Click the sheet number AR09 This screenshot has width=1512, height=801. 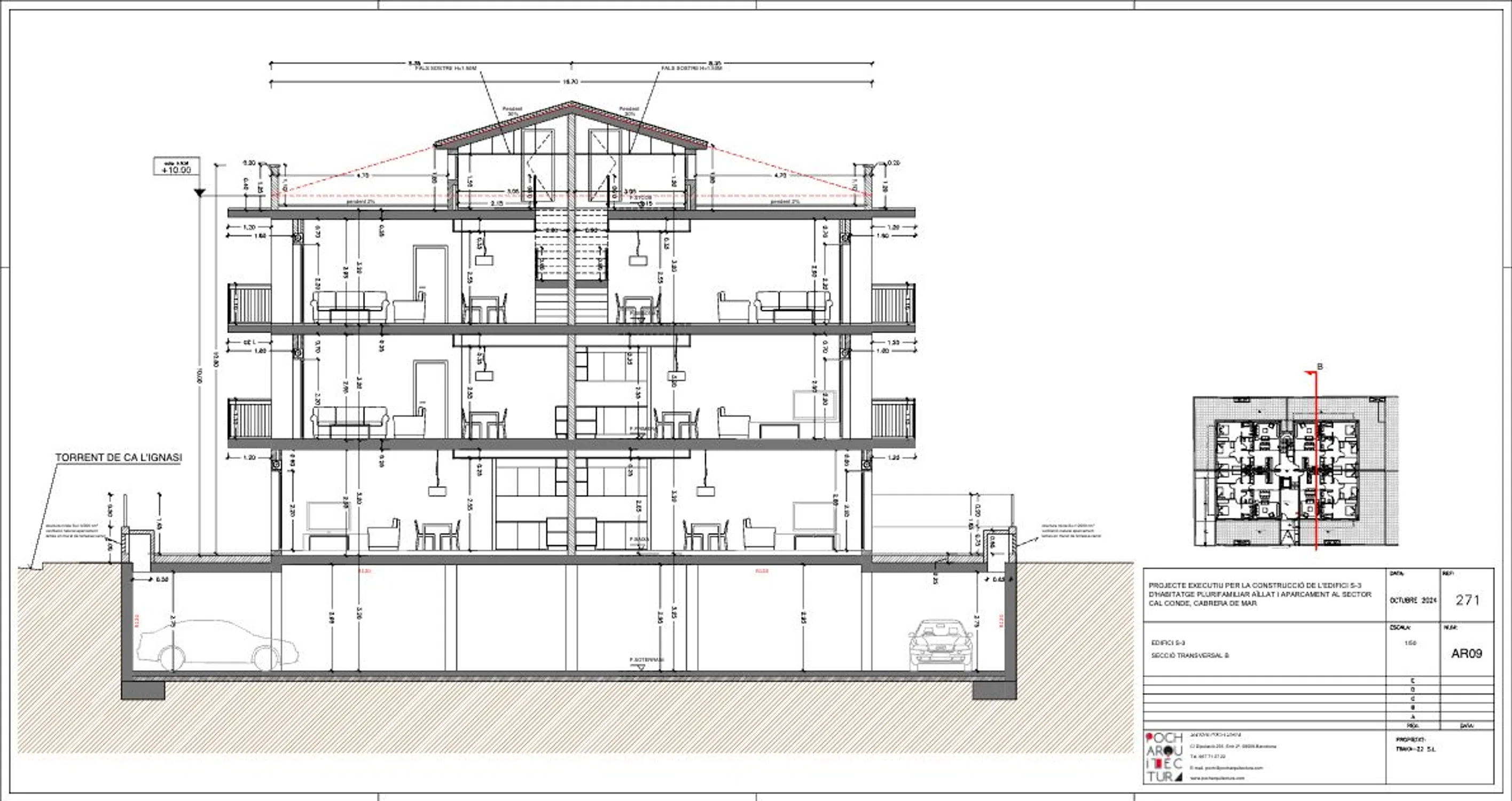1466,653
